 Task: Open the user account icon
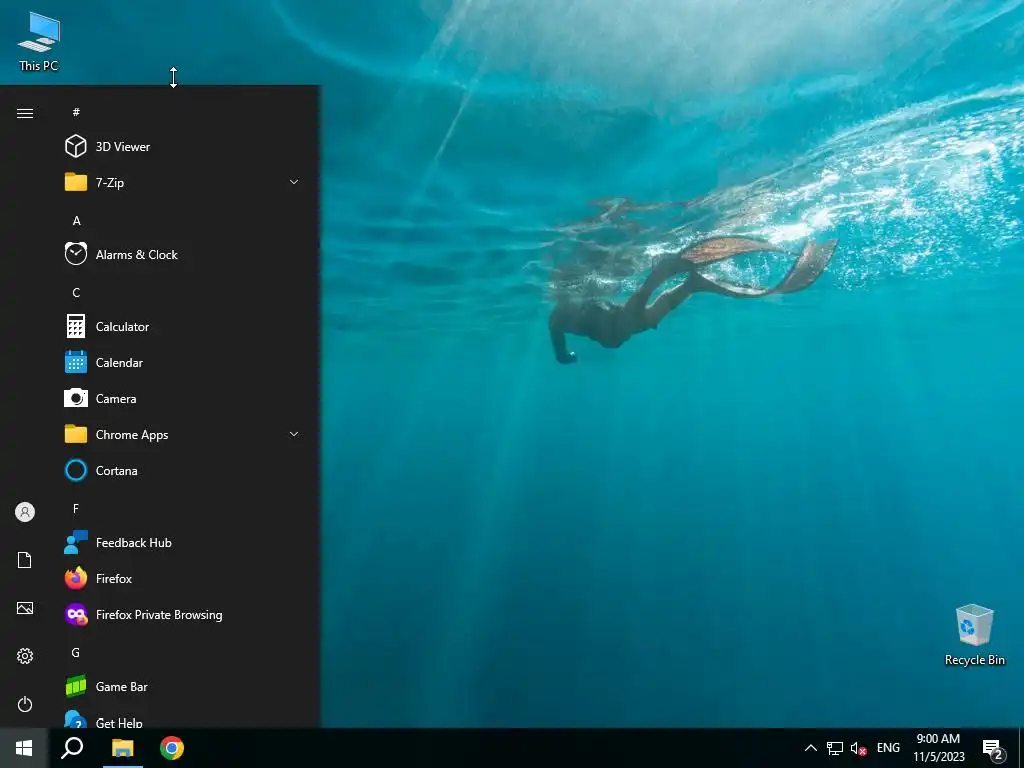pyautogui.click(x=25, y=512)
